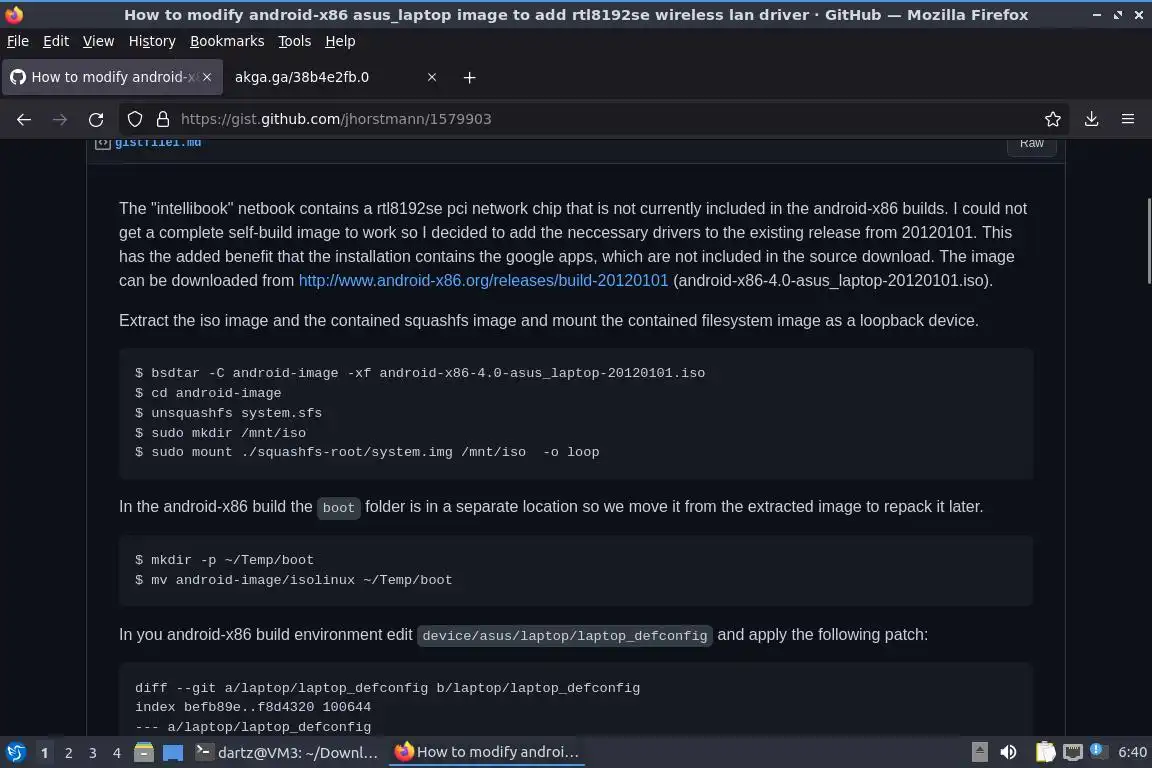This screenshot has width=1152, height=768.
Task: Switch to workspace 1
Action: point(45,753)
